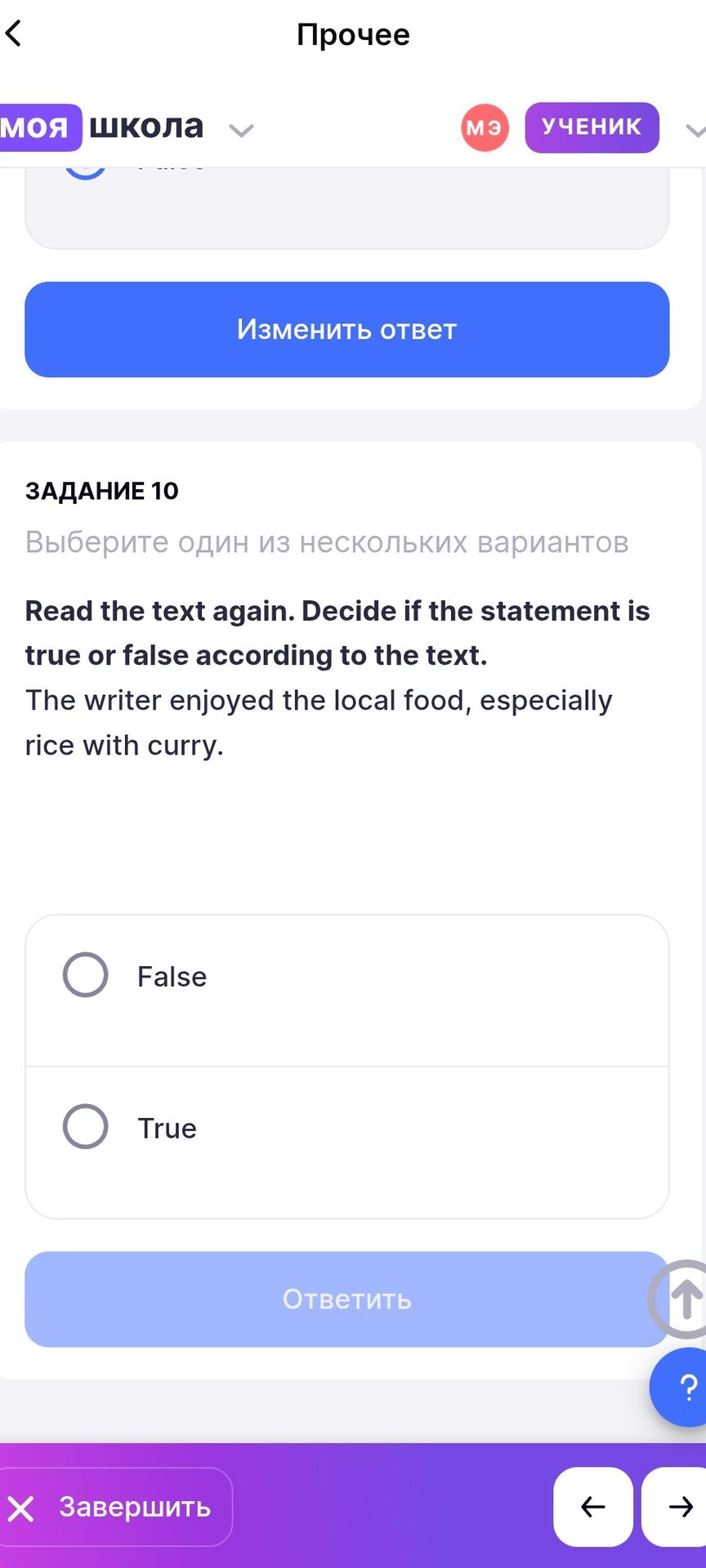The height and width of the screenshot is (1568, 706).
Task: Click the scroll-to-top arrow circle icon
Action: tap(681, 1298)
